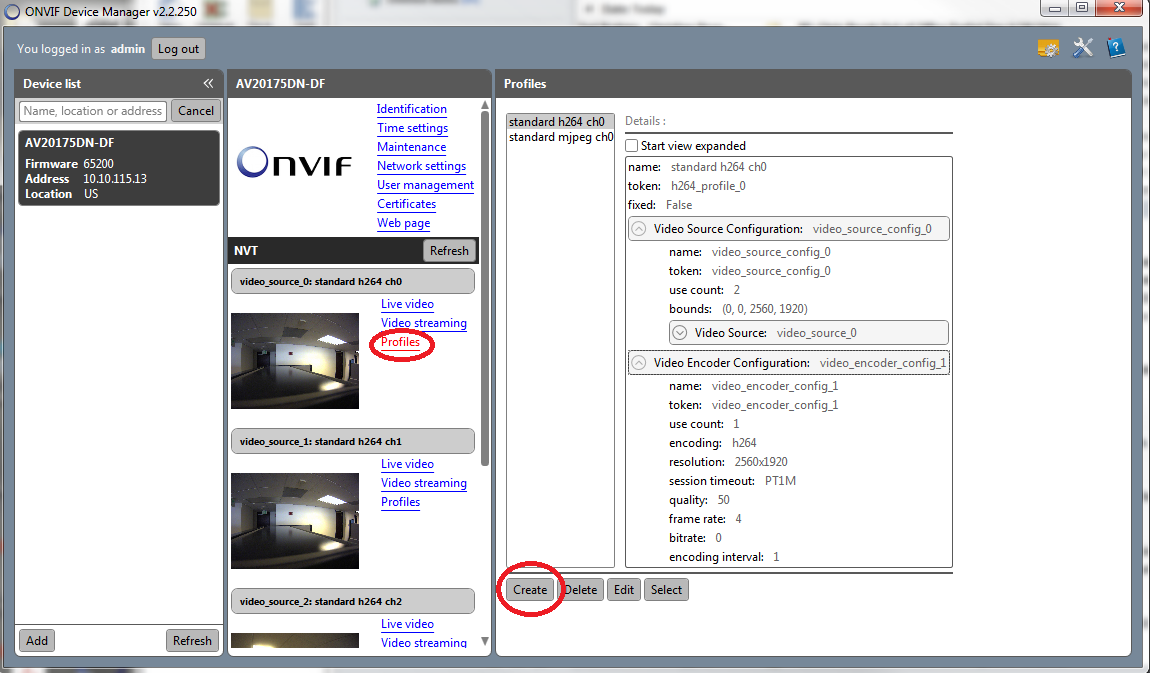This screenshot has height=673, width=1150.
Task: Select the AV20175DN-DF device card
Action: [119, 168]
